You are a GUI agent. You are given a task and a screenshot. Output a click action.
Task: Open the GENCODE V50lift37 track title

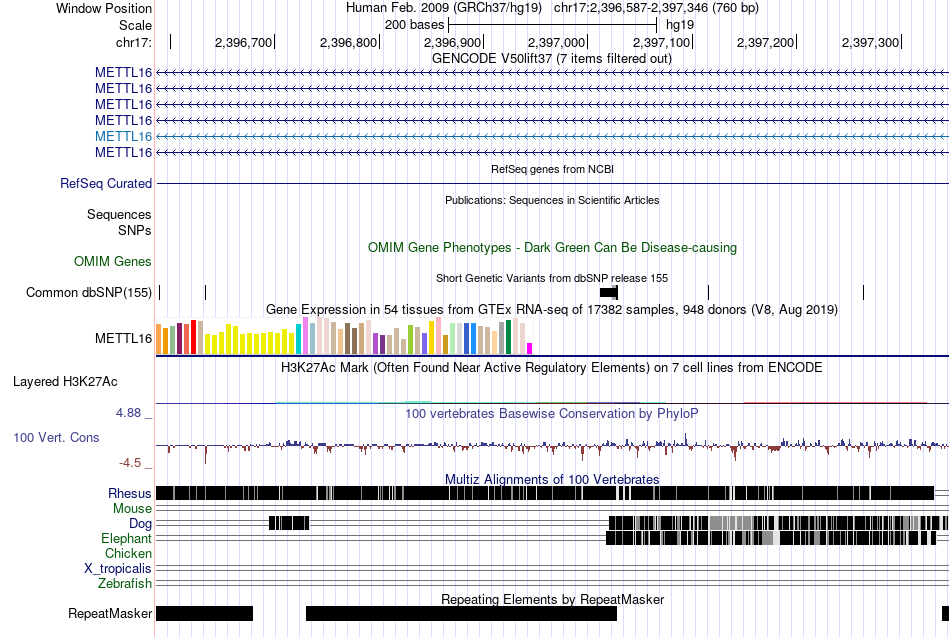tap(552, 59)
